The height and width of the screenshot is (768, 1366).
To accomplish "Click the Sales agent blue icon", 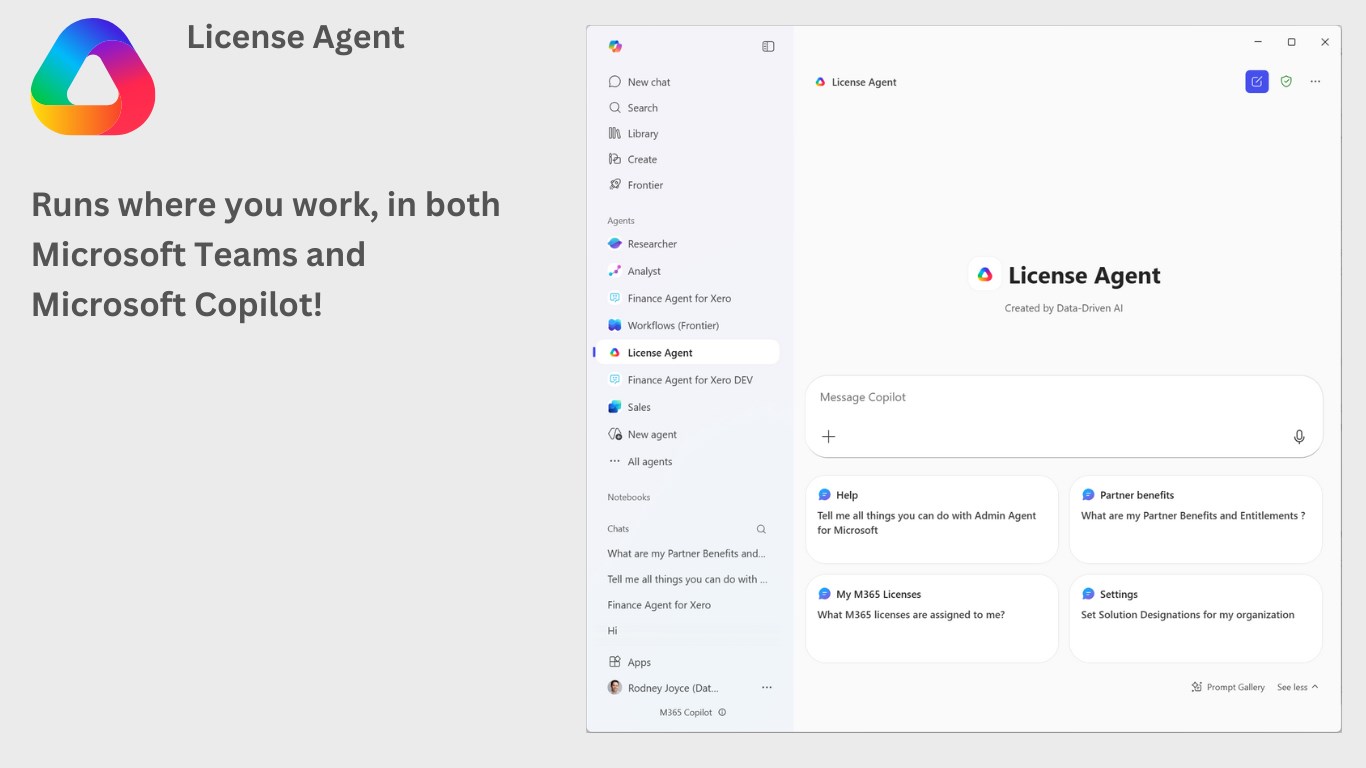I will (615, 407).
